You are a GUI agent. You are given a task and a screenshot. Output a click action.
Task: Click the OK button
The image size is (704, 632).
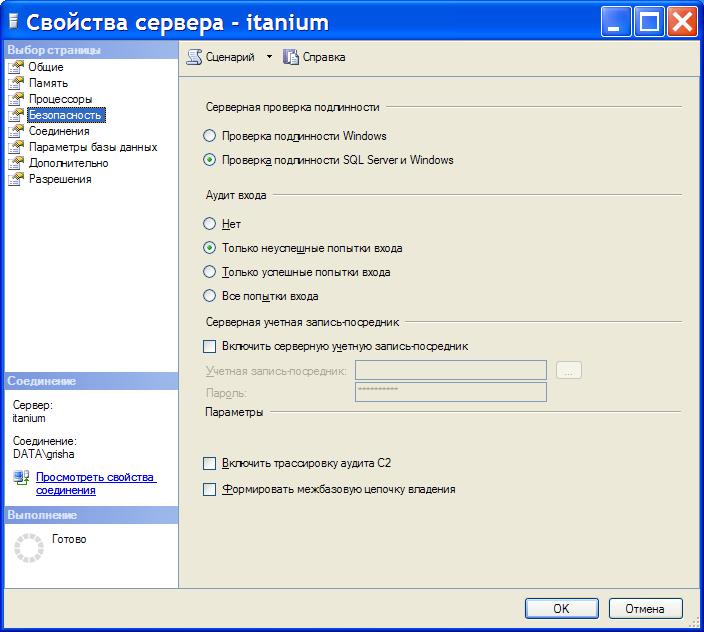[561, 609]
